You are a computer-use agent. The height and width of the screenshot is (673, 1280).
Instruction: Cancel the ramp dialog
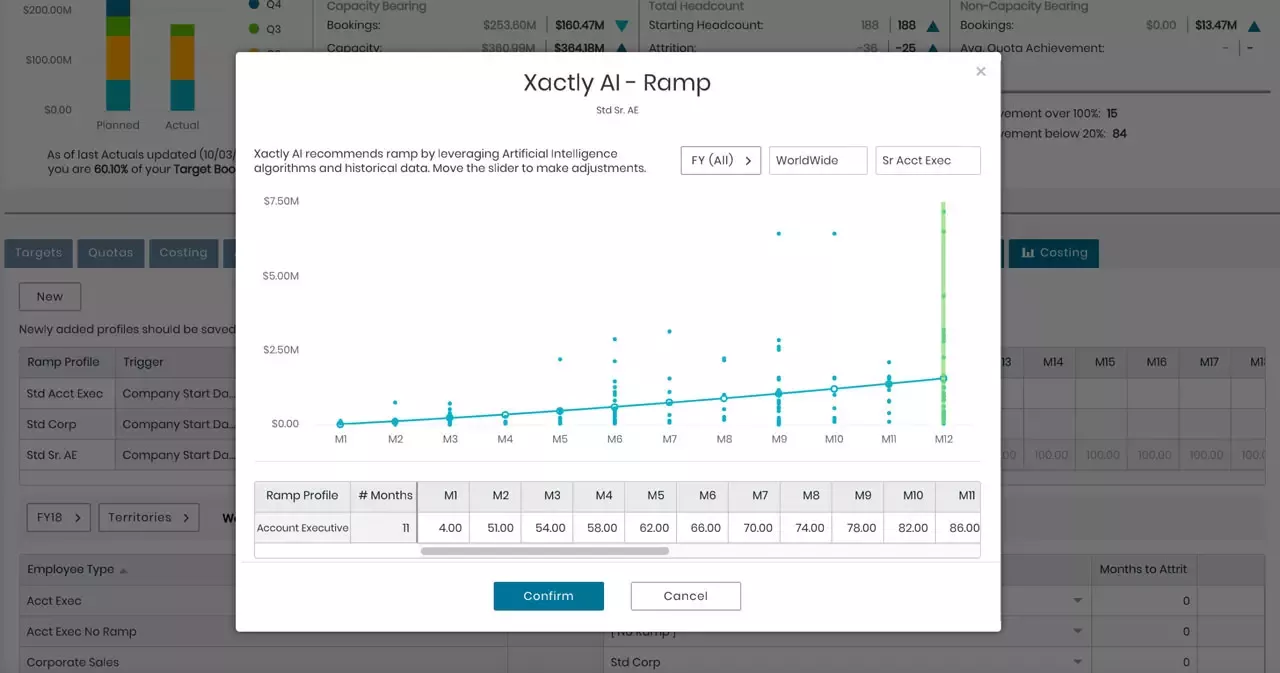point(686,596)
